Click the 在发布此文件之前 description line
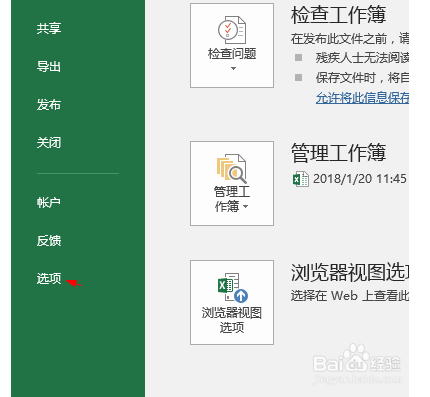This screenshot has width=430, height=397. click(350, 39)
